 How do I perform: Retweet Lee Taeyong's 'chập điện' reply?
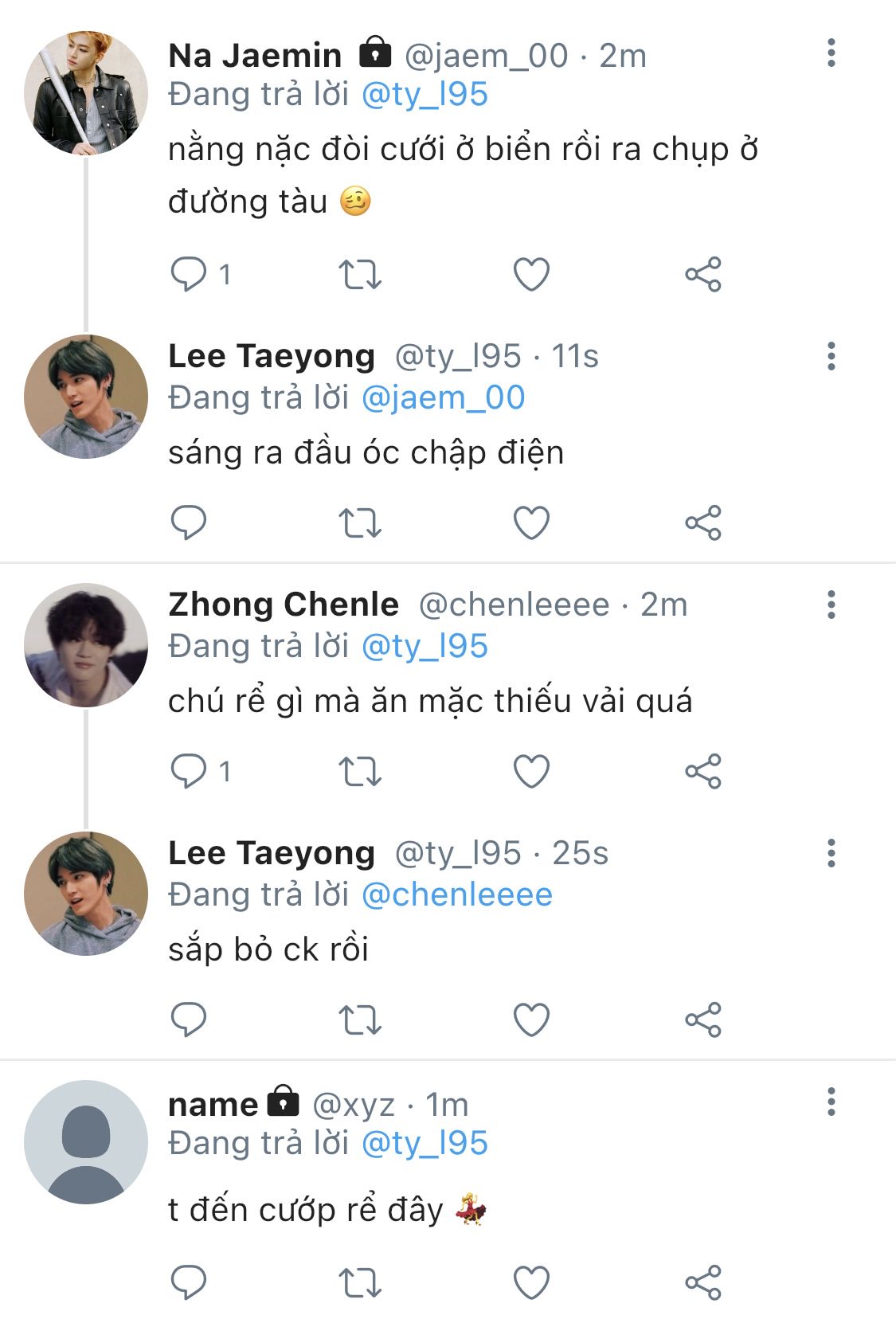tap(360, 523)
